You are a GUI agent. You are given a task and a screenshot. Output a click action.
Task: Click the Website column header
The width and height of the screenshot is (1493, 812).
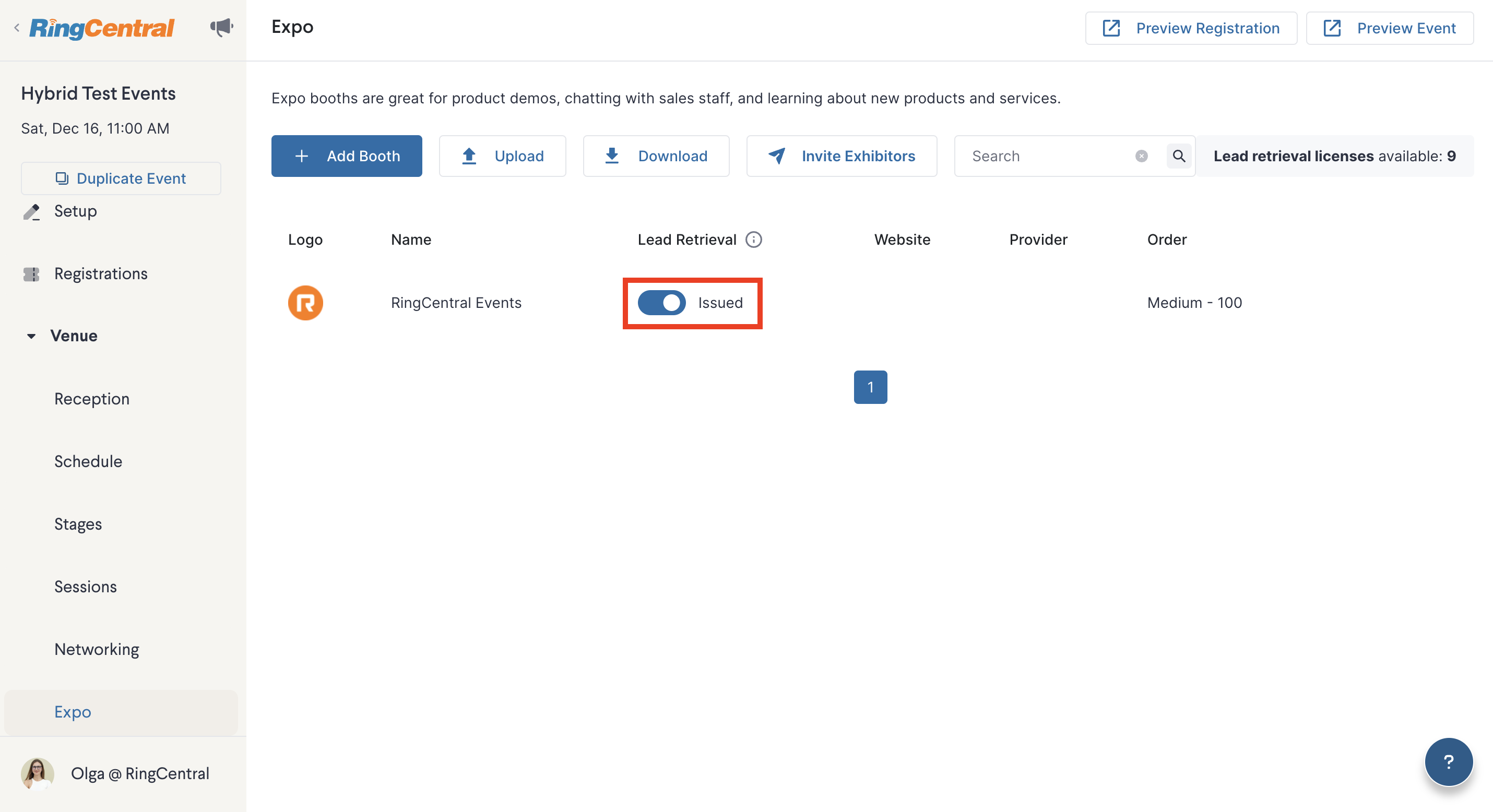point(903,240)
